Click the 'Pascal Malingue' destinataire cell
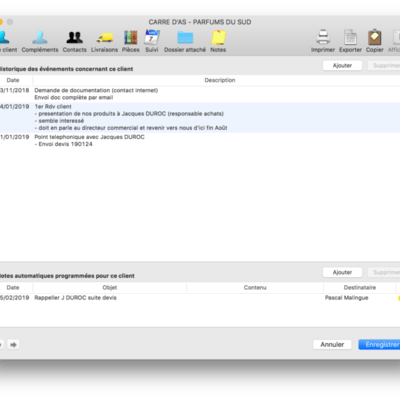Screen dimensions: 400x400 [x=347, y=298]
